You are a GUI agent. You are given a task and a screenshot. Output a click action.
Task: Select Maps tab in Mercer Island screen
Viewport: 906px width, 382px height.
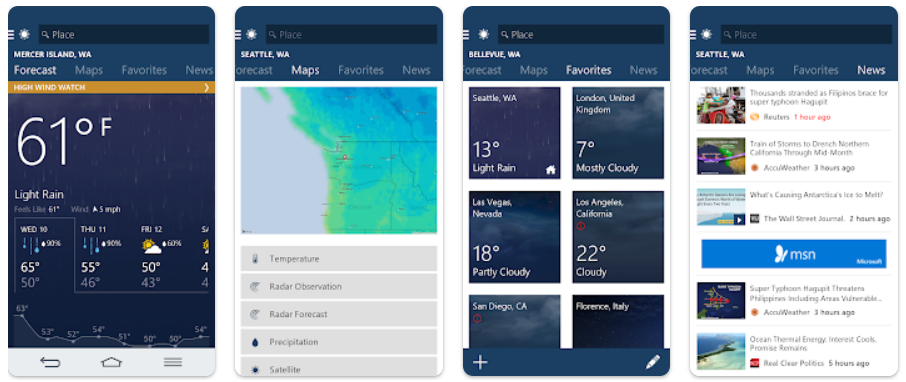pos(89,70)
